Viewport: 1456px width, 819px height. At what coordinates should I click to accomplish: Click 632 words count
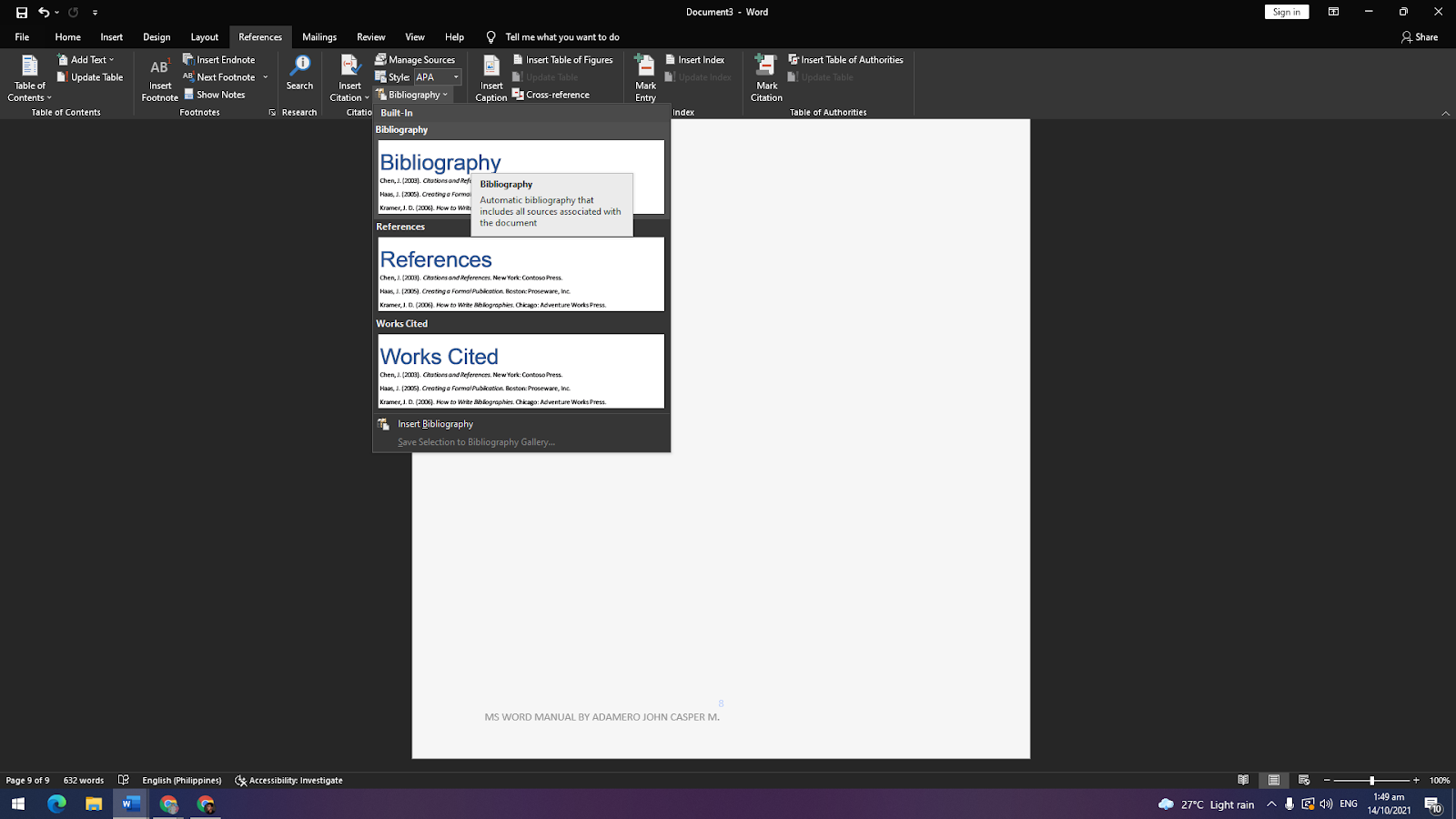pyautogui.click(x=84, y=780)
